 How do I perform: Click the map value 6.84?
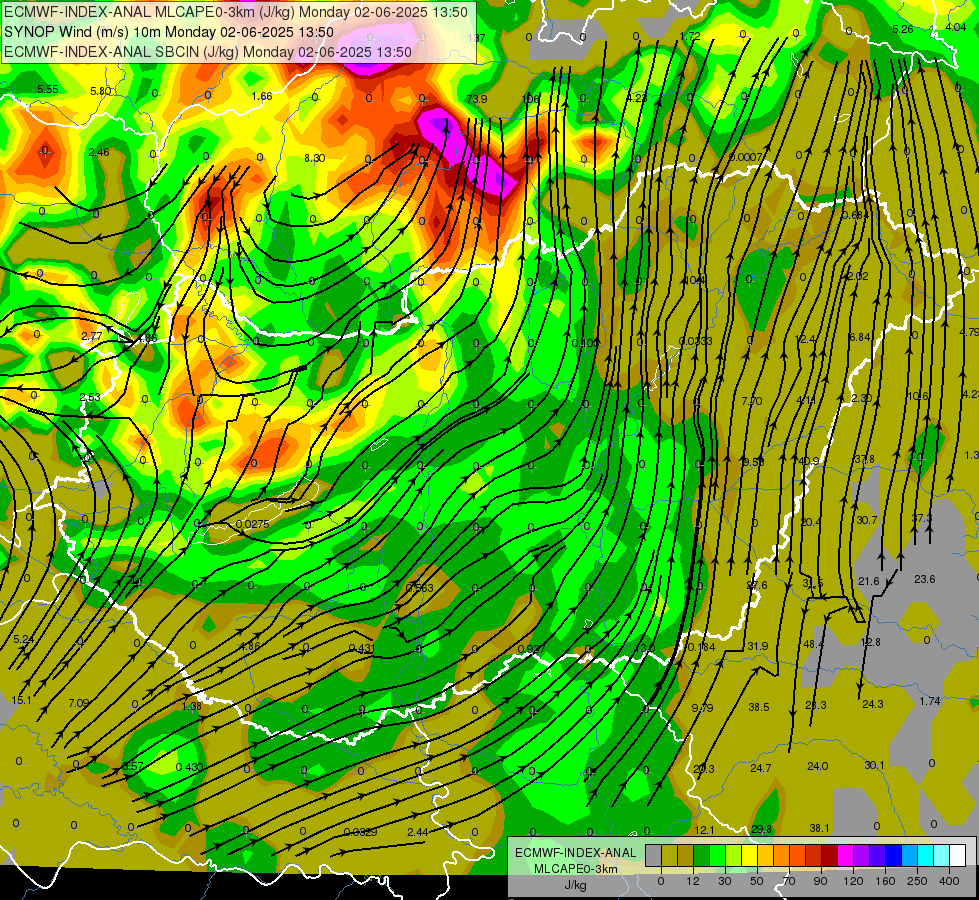pyautogui.click(x=860, y=337)
